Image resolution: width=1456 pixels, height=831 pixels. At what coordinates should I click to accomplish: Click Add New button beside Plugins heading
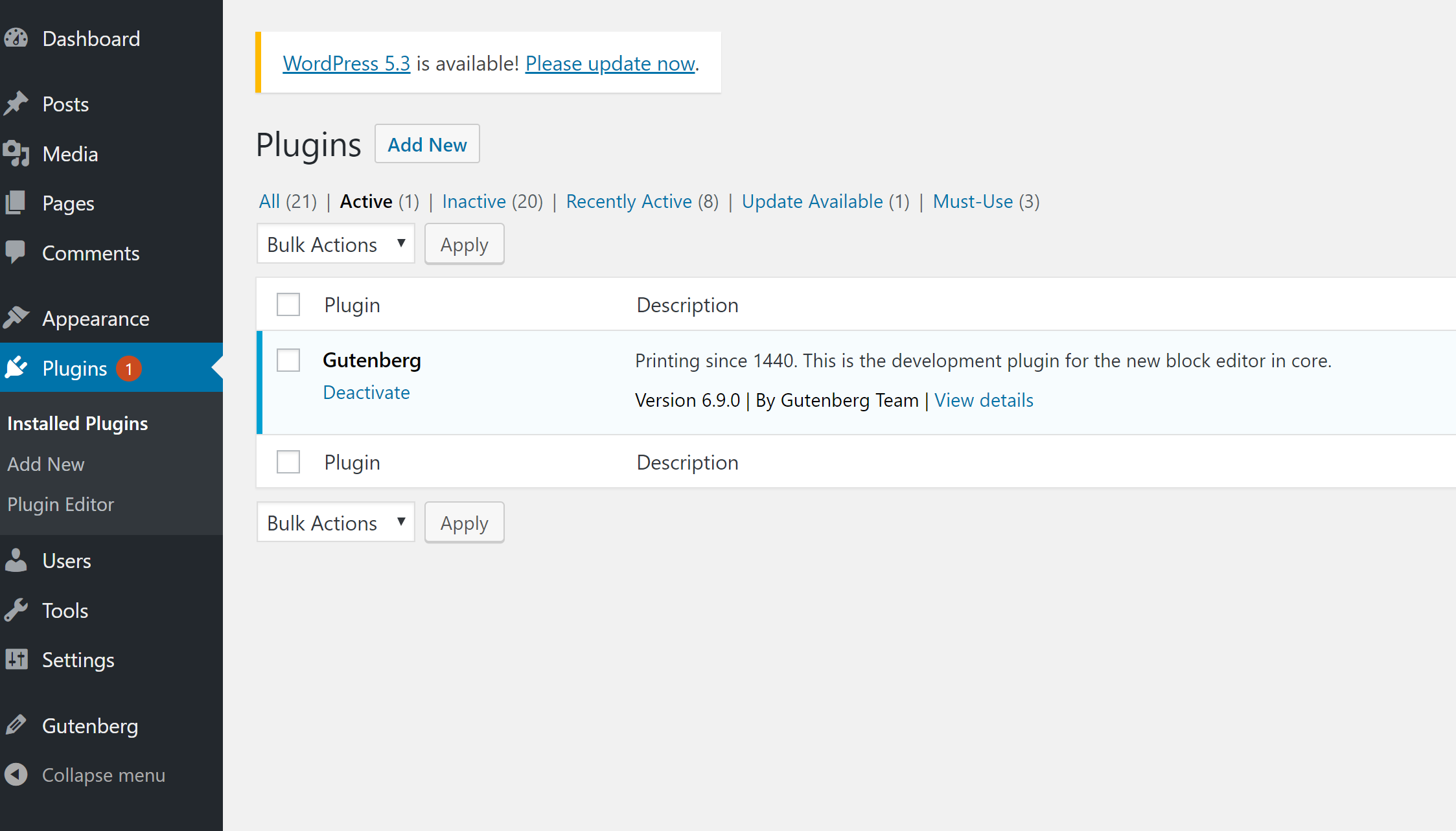(427, 144)
